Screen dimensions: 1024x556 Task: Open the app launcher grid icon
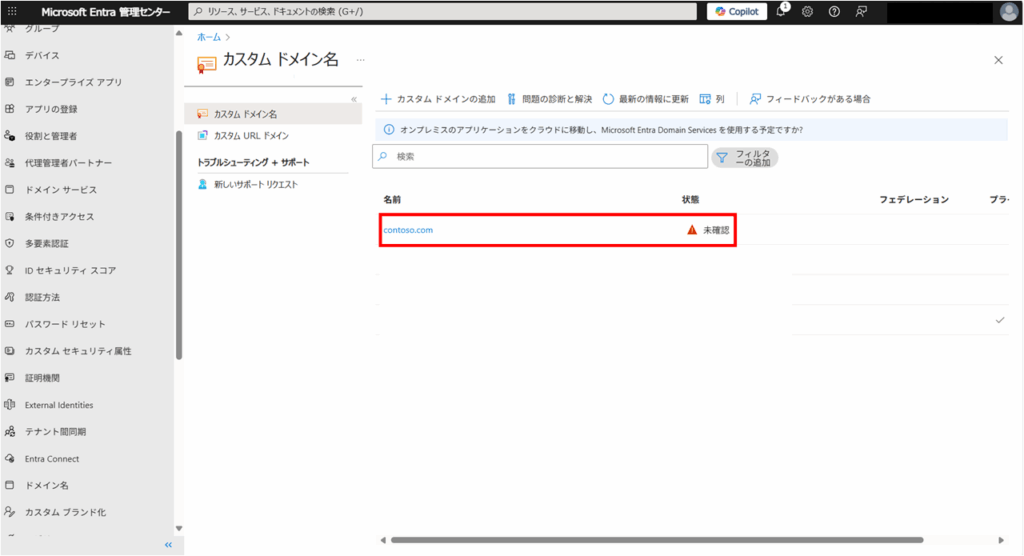pyautogui.click(x=12, y=11)
